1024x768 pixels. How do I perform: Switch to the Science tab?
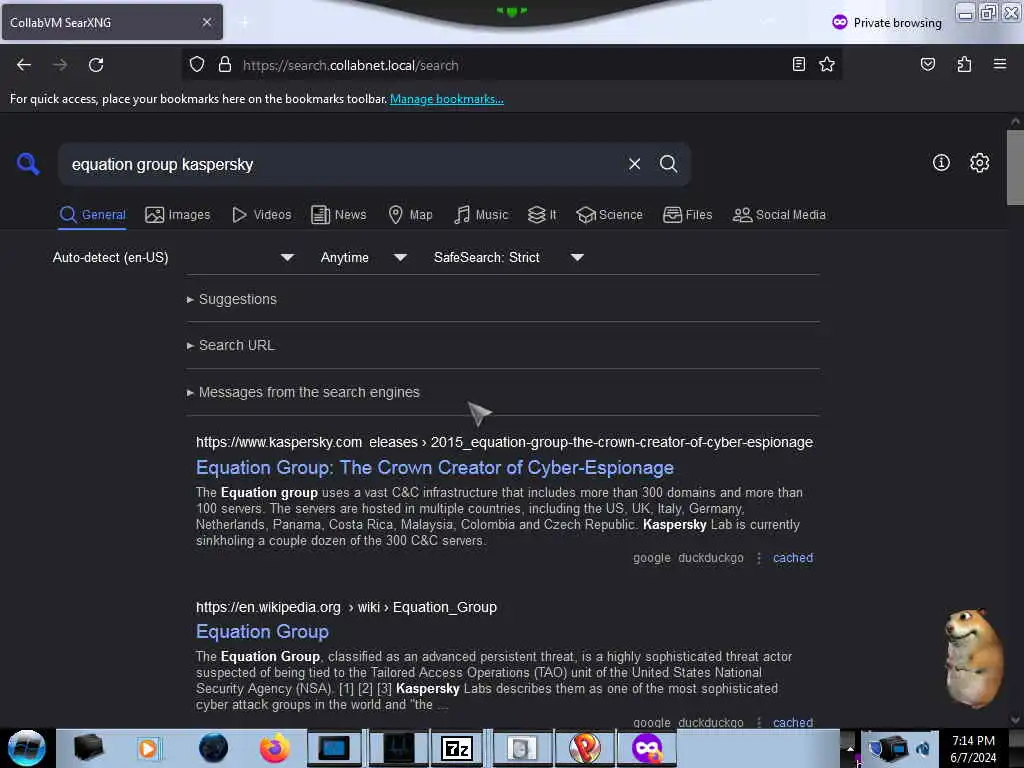(609, 215)
